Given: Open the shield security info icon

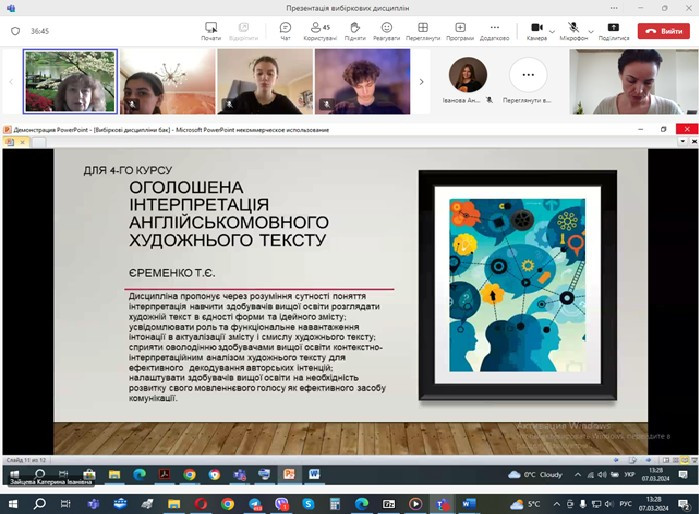Looking at the screenshot, I should pyautogui.click(x=15, y=31).
